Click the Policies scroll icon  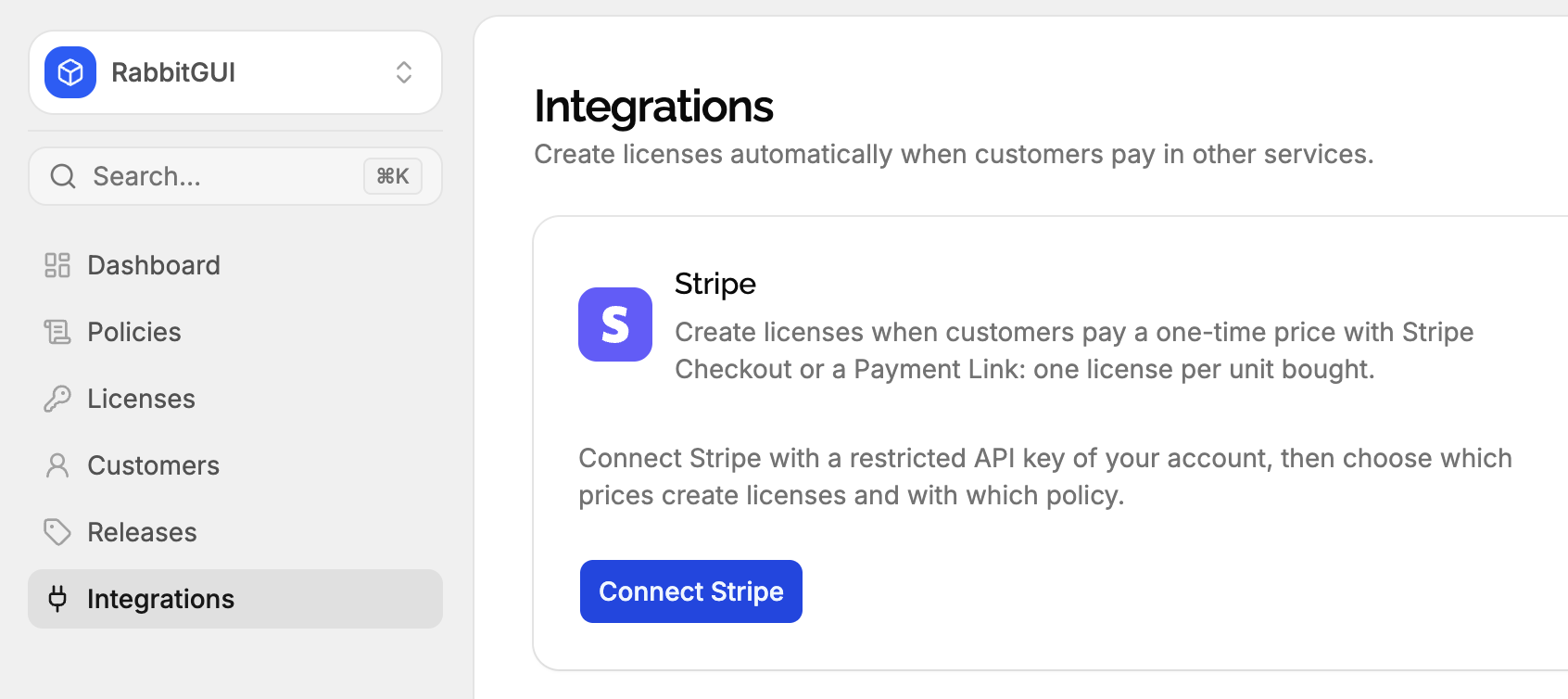[57, 332]
